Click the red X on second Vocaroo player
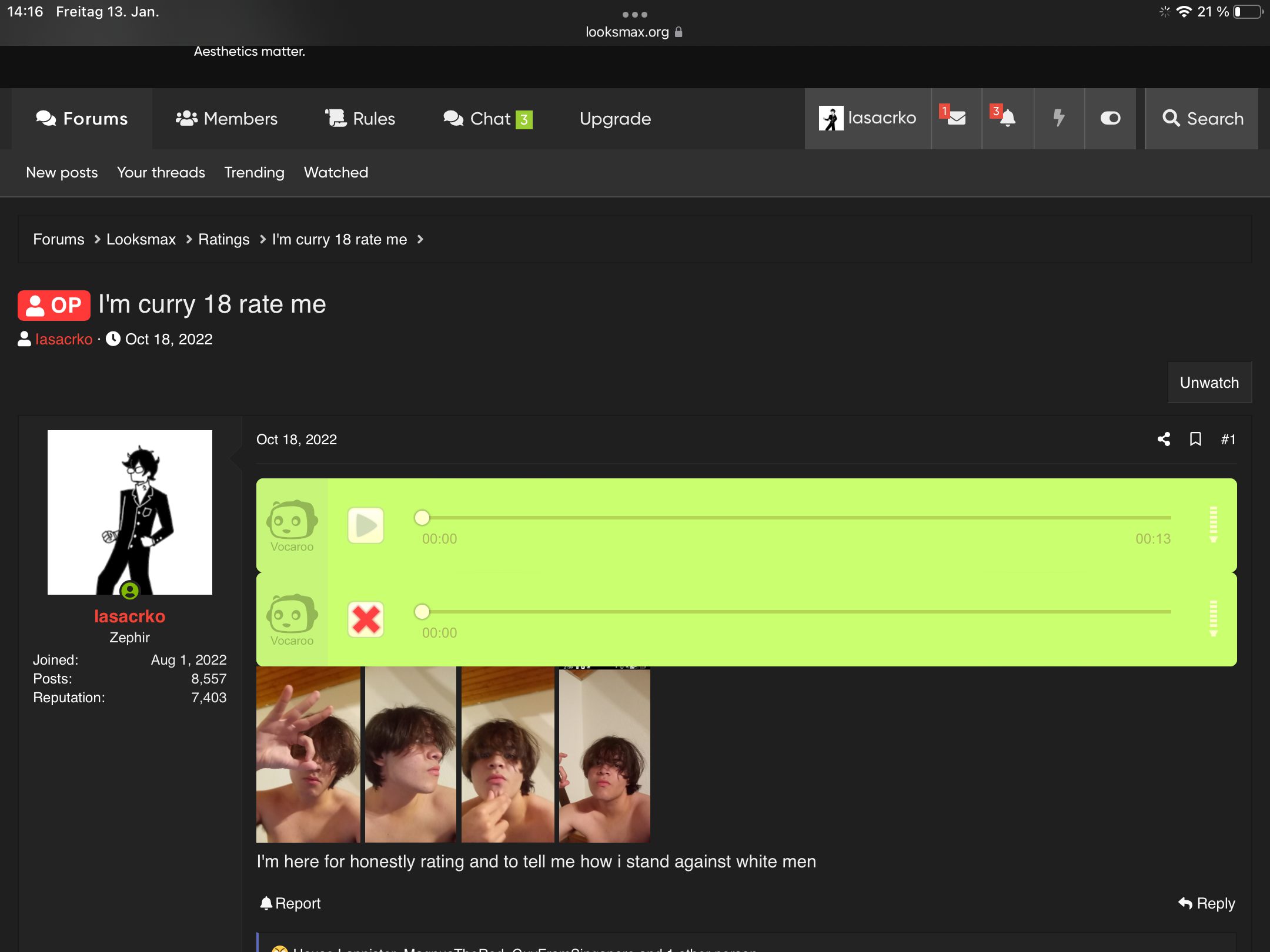 (366, 619)
